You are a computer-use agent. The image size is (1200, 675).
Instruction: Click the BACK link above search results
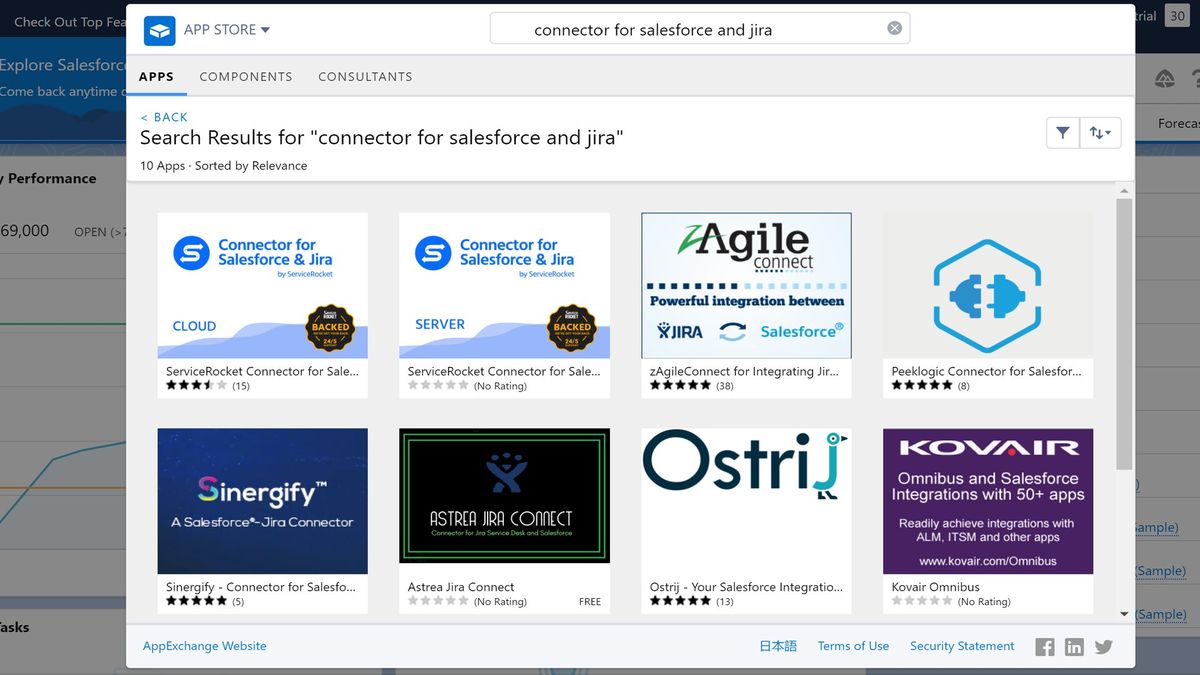pos(164,116)
